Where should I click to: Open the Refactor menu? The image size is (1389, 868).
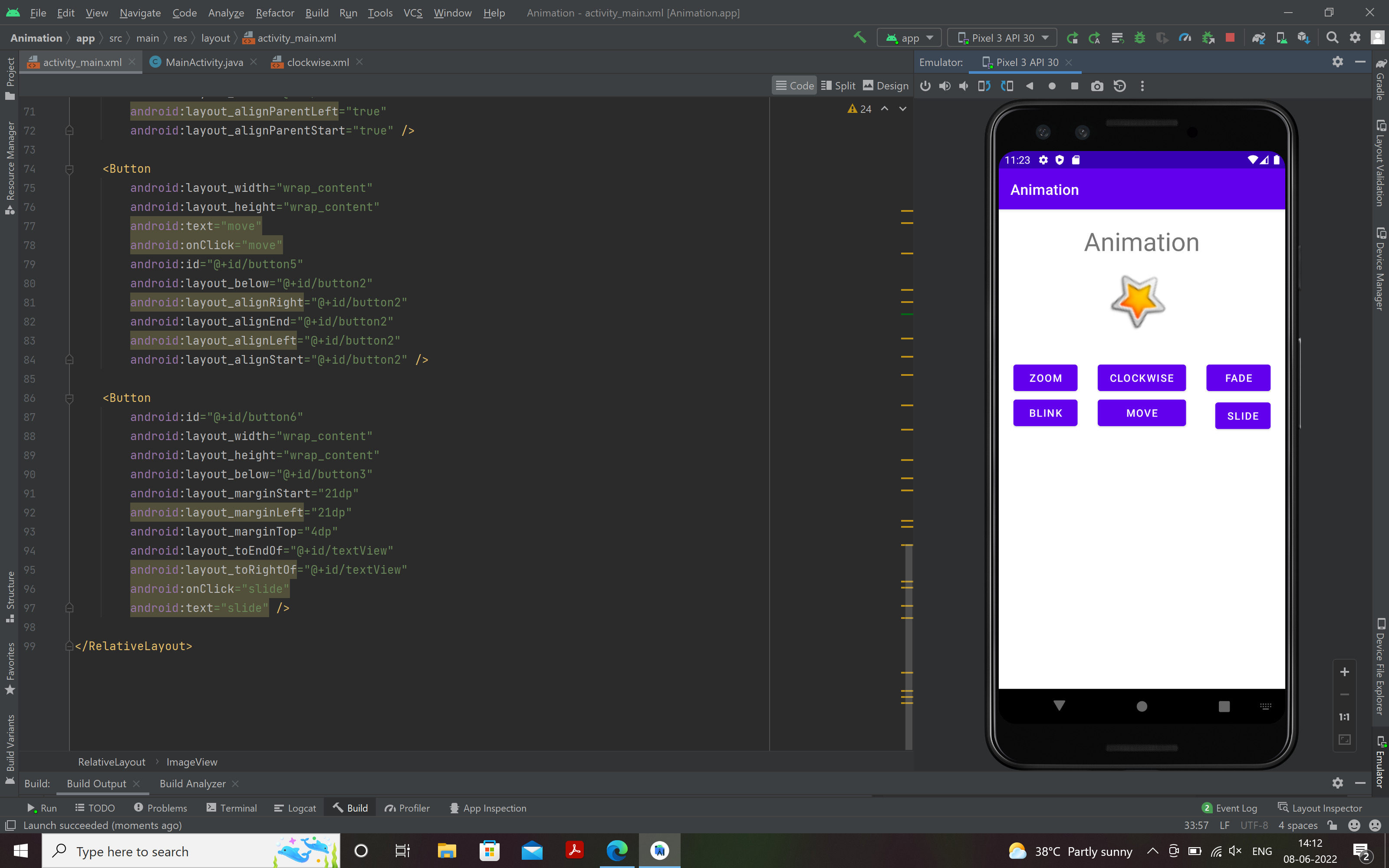(275, 13)
